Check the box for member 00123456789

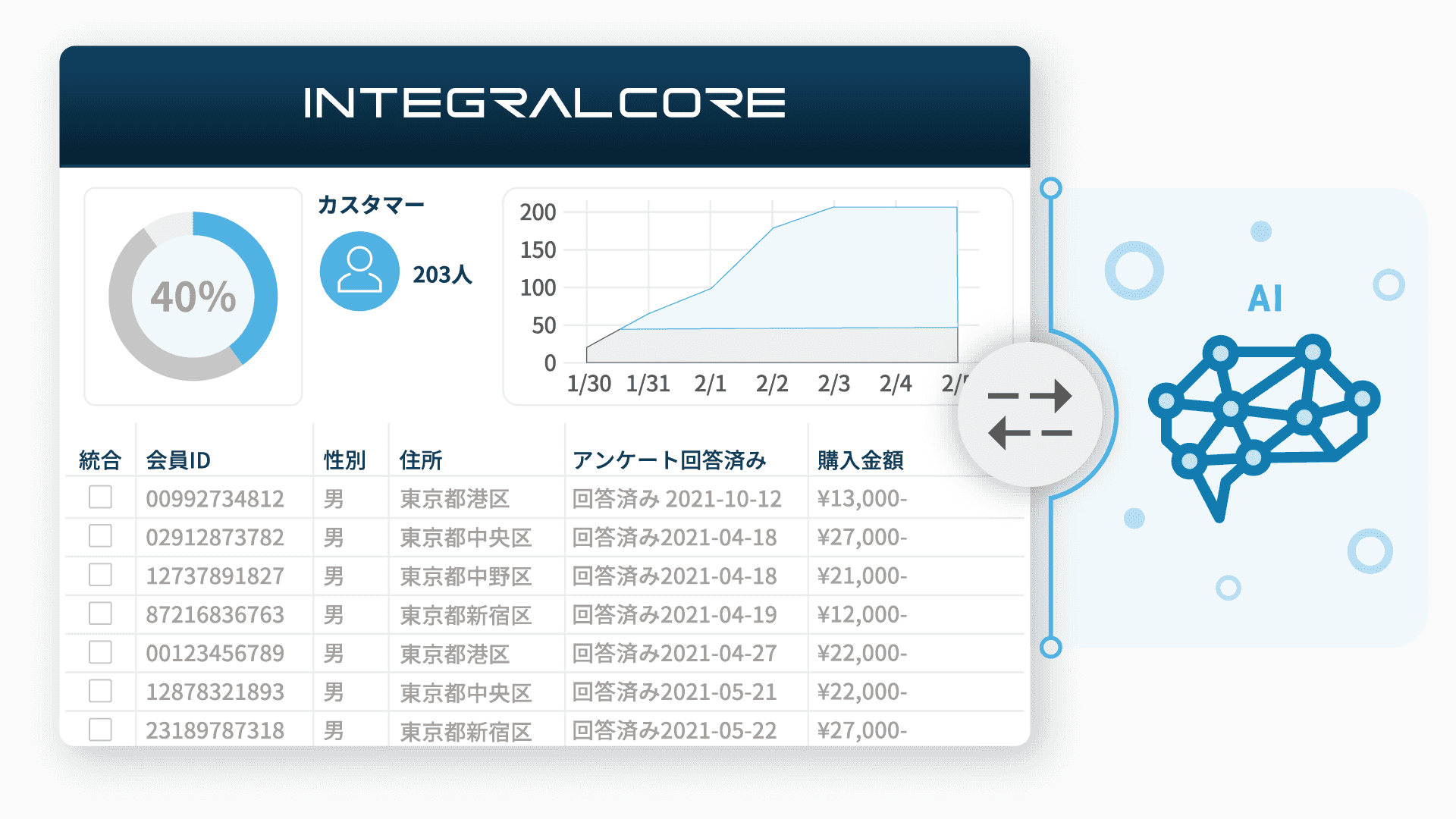[x=100, y=652]
